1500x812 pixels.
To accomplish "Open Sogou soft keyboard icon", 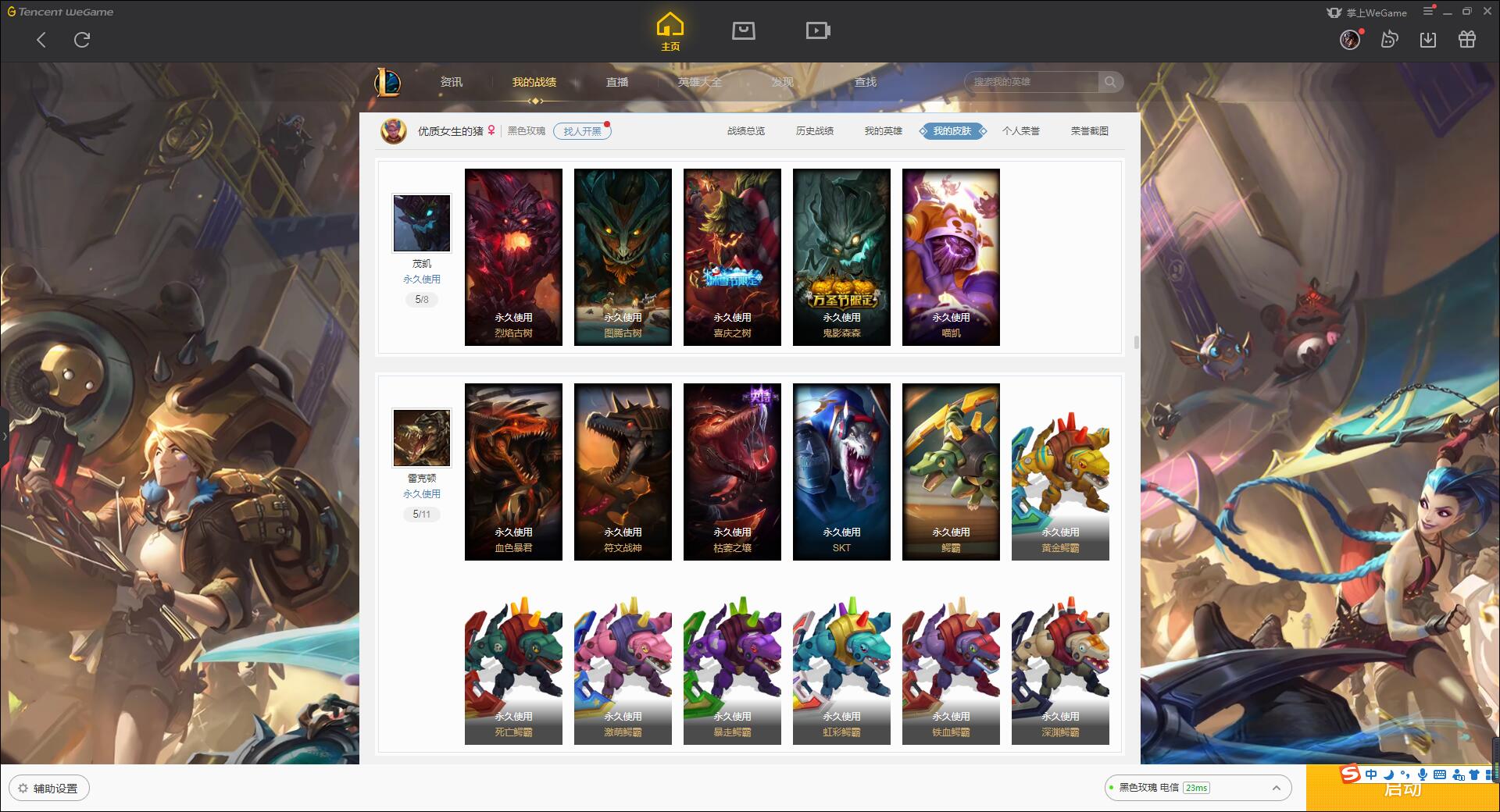I will point(1440,775).
